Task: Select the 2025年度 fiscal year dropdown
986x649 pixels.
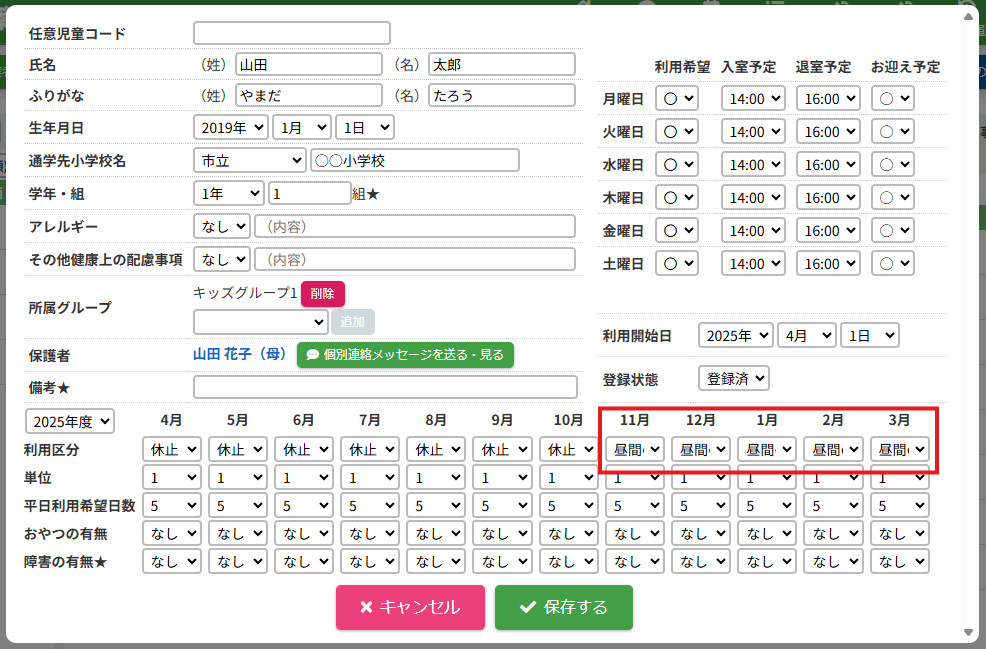Action: [70, 421]
